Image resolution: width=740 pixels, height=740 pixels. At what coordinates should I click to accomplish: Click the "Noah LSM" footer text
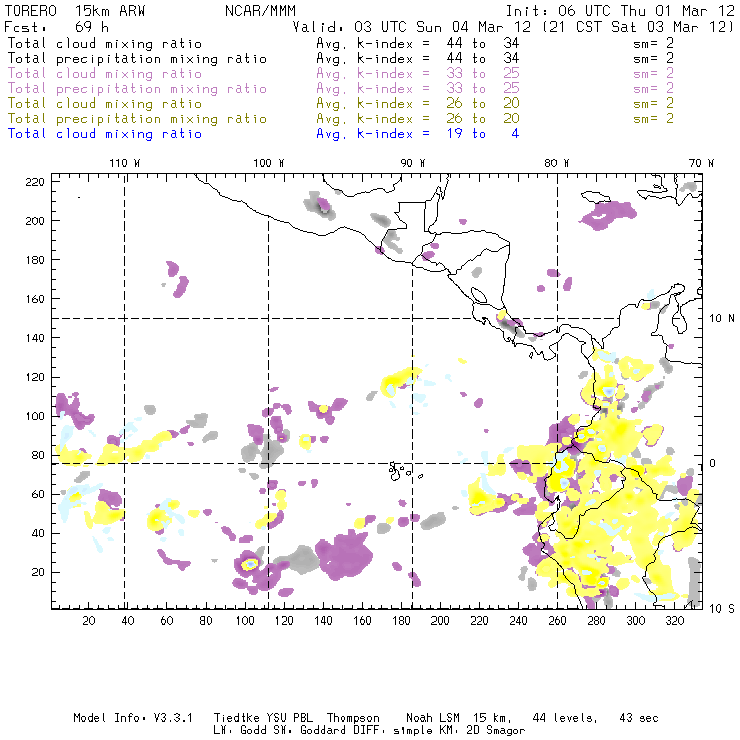433,718
